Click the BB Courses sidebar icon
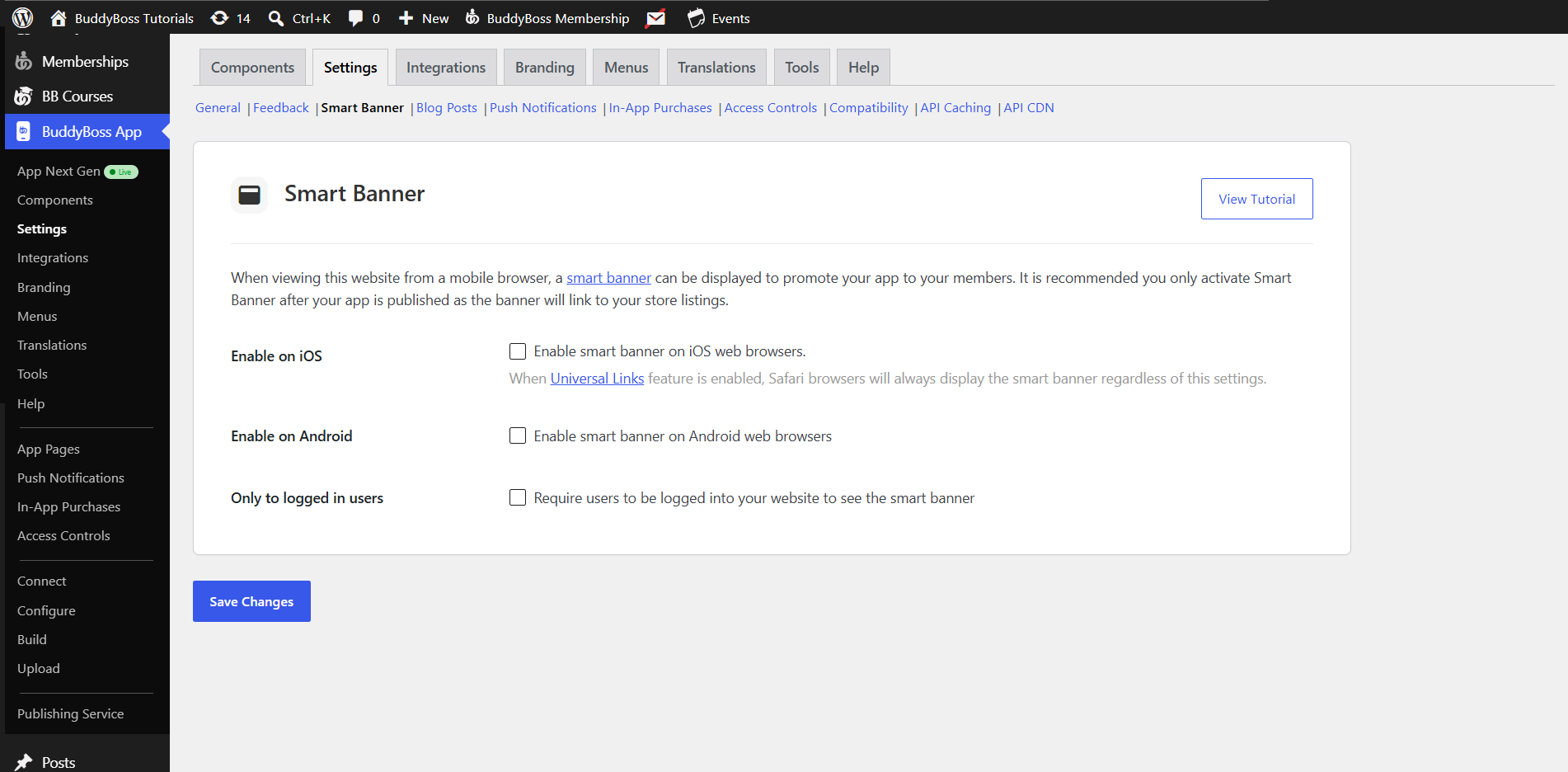1568x772 pixels. [24, 96]
